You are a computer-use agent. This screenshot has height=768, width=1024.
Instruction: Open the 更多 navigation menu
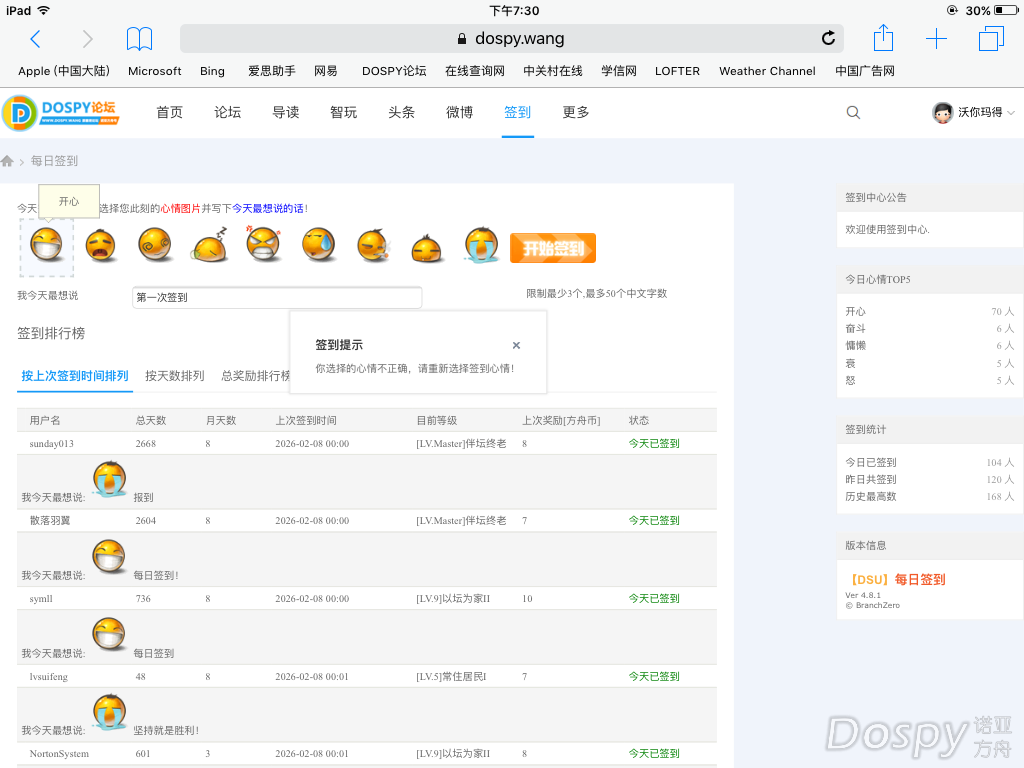click(x=576, y=113)
